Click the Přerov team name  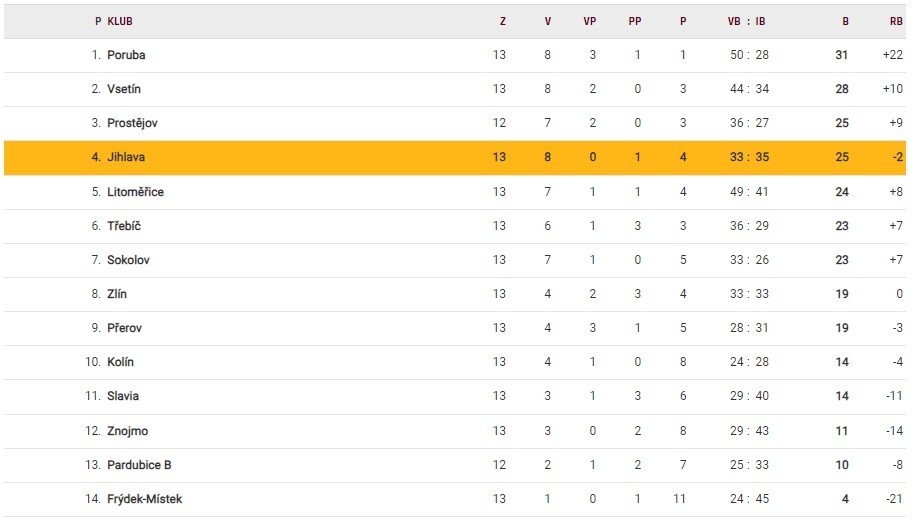coord(120,328)
